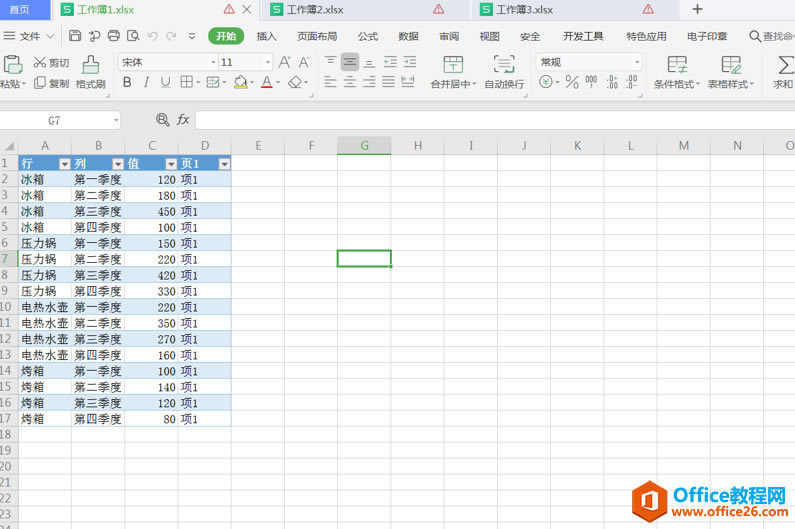Click the Increase indent icon
Image resolution: width=795 pixels, height=529 pixels.
[410, 62]
